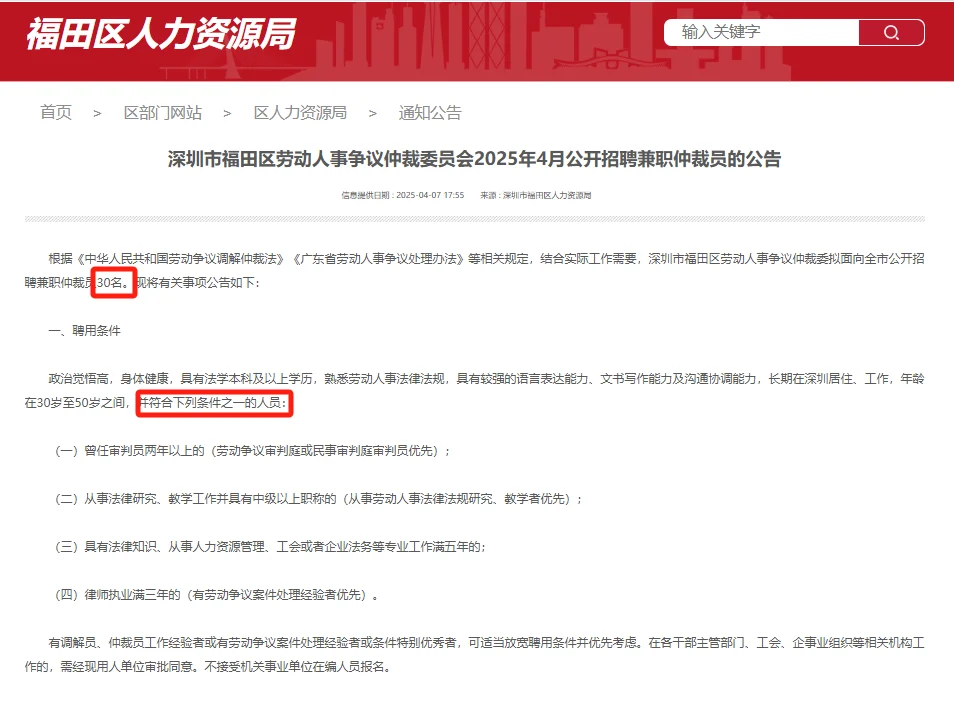Click the 输入关键字 search input field
Image resolution: width=954 pixels, height=706 pixels.
[x=760, y=32]
